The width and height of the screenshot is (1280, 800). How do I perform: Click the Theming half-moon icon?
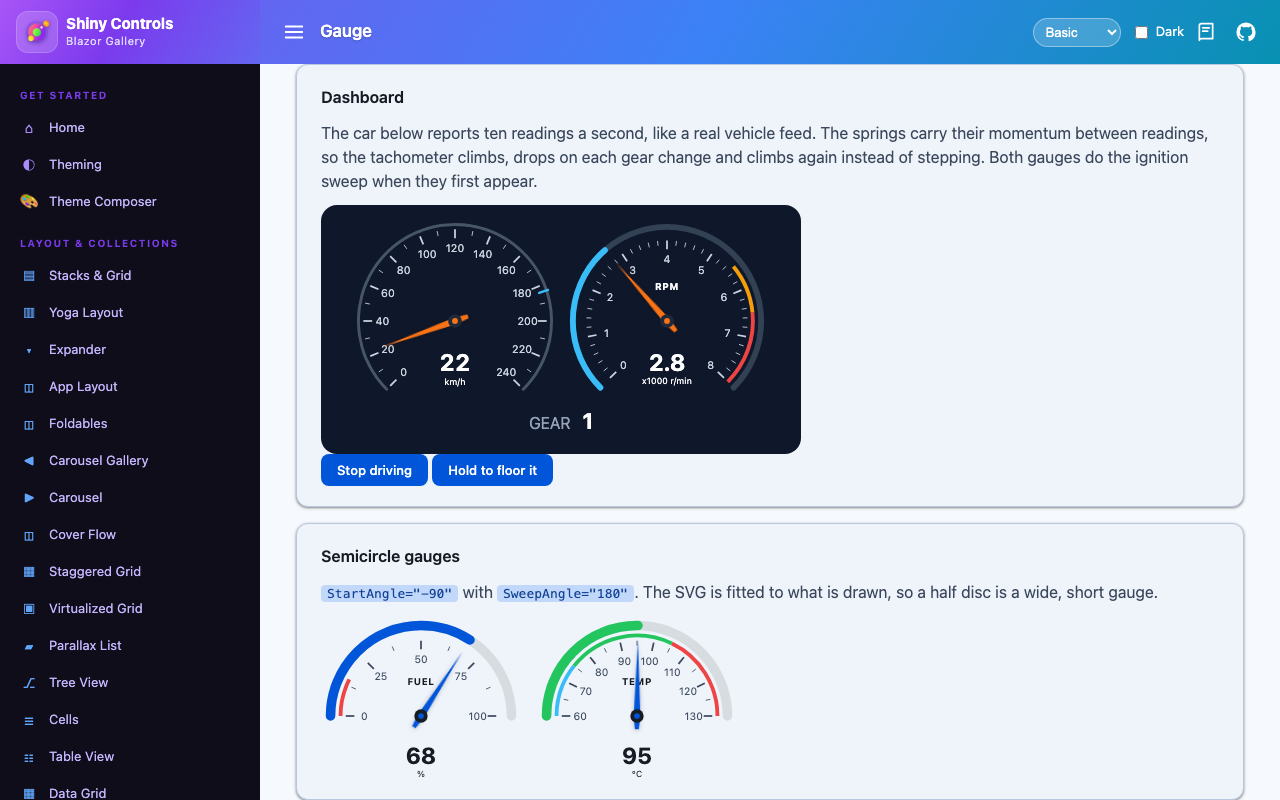29,165
